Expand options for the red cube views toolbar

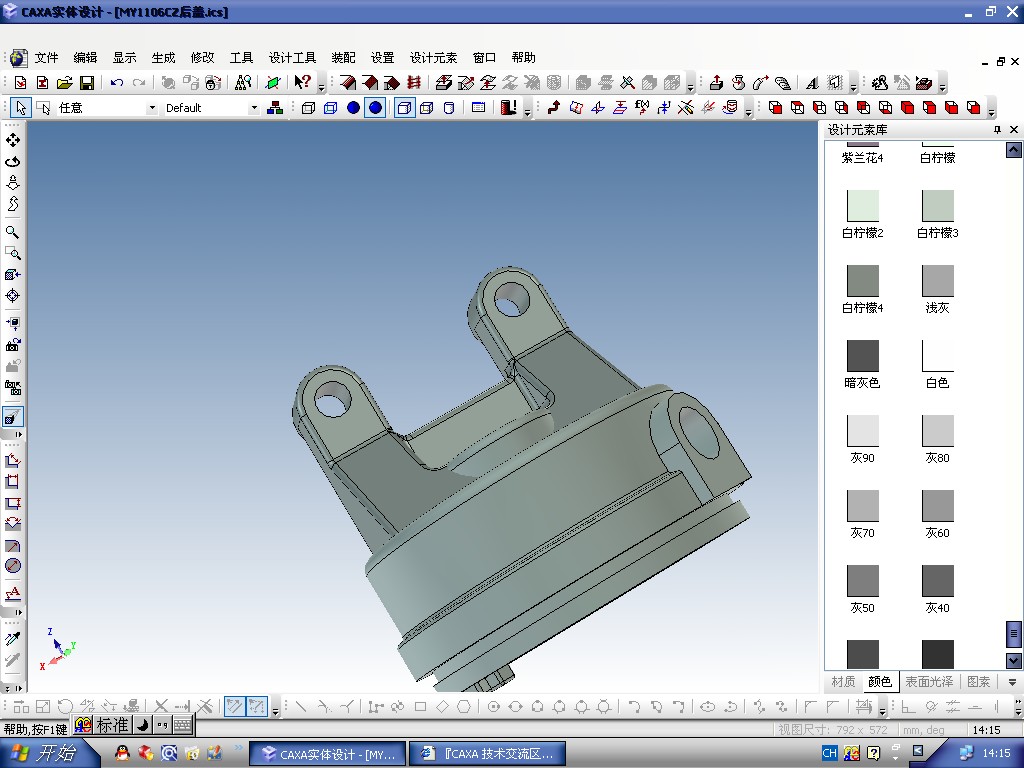991,110
